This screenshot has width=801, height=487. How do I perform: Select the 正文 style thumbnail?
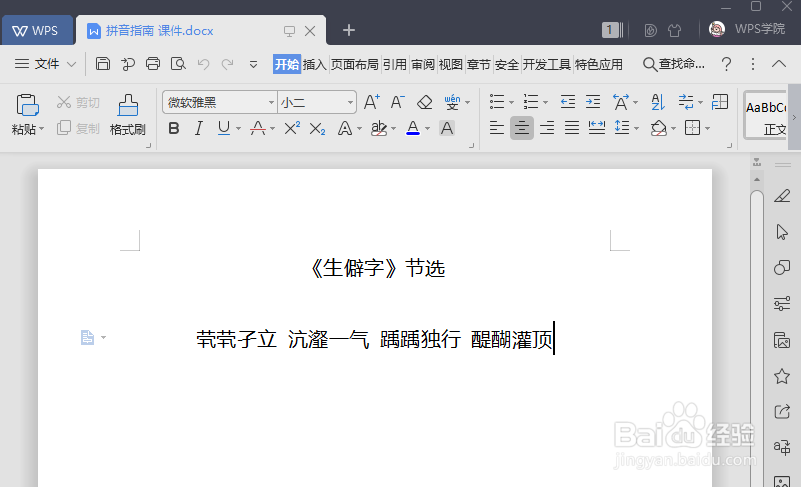click(x=766, y=115)
